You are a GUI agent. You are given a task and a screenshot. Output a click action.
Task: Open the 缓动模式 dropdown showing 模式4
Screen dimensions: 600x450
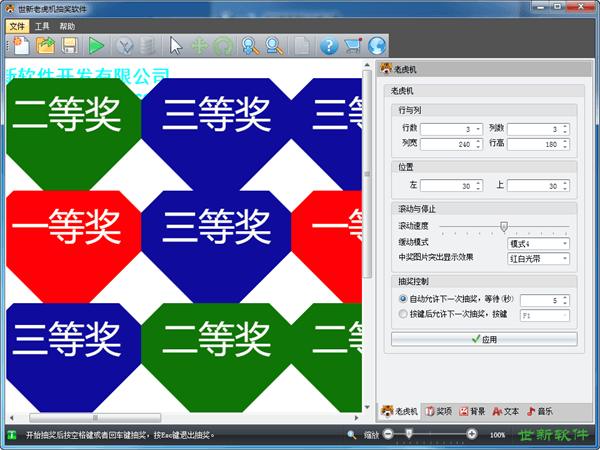click(538, 243)
